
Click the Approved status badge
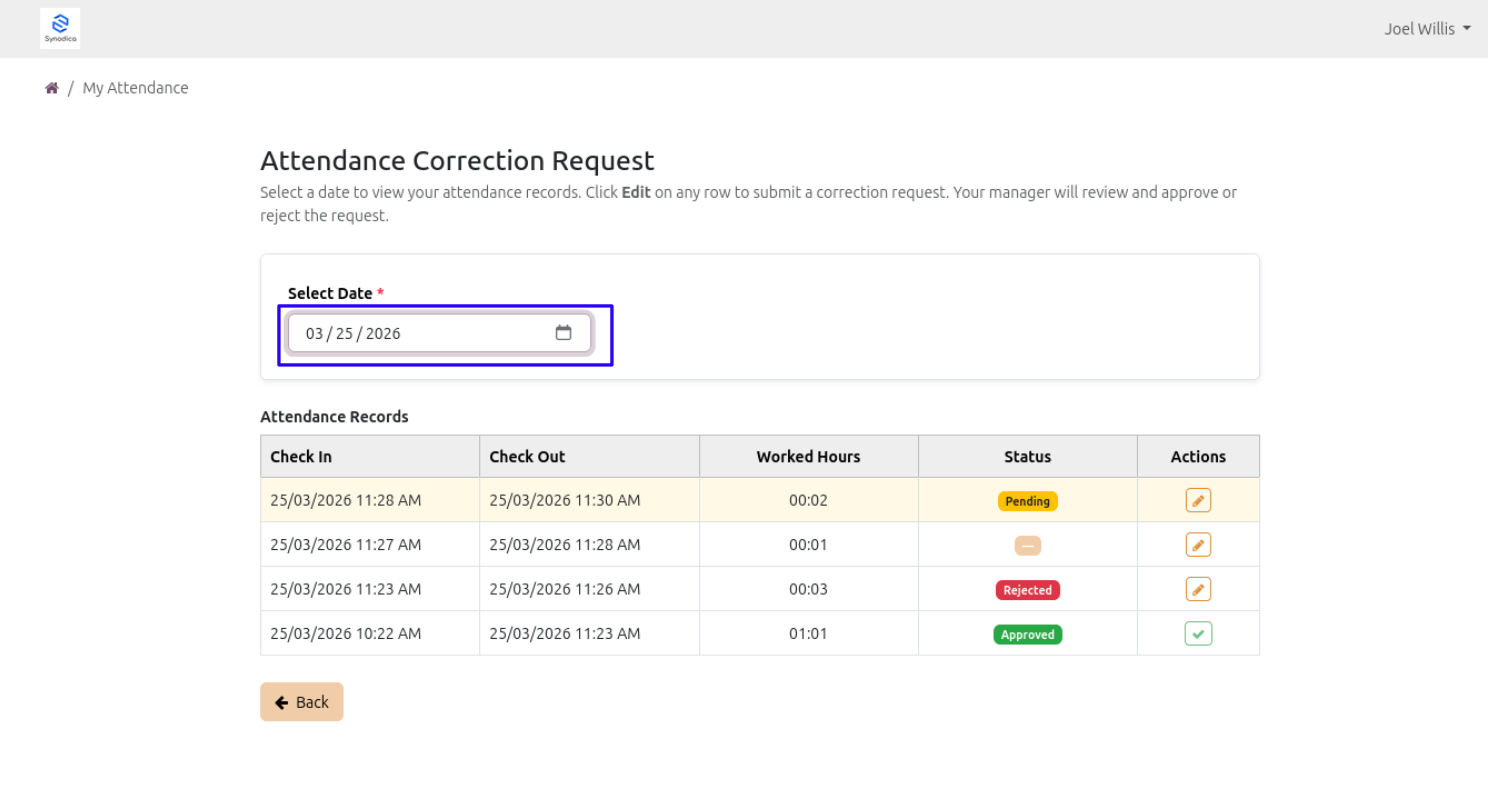coord(1027,635)
